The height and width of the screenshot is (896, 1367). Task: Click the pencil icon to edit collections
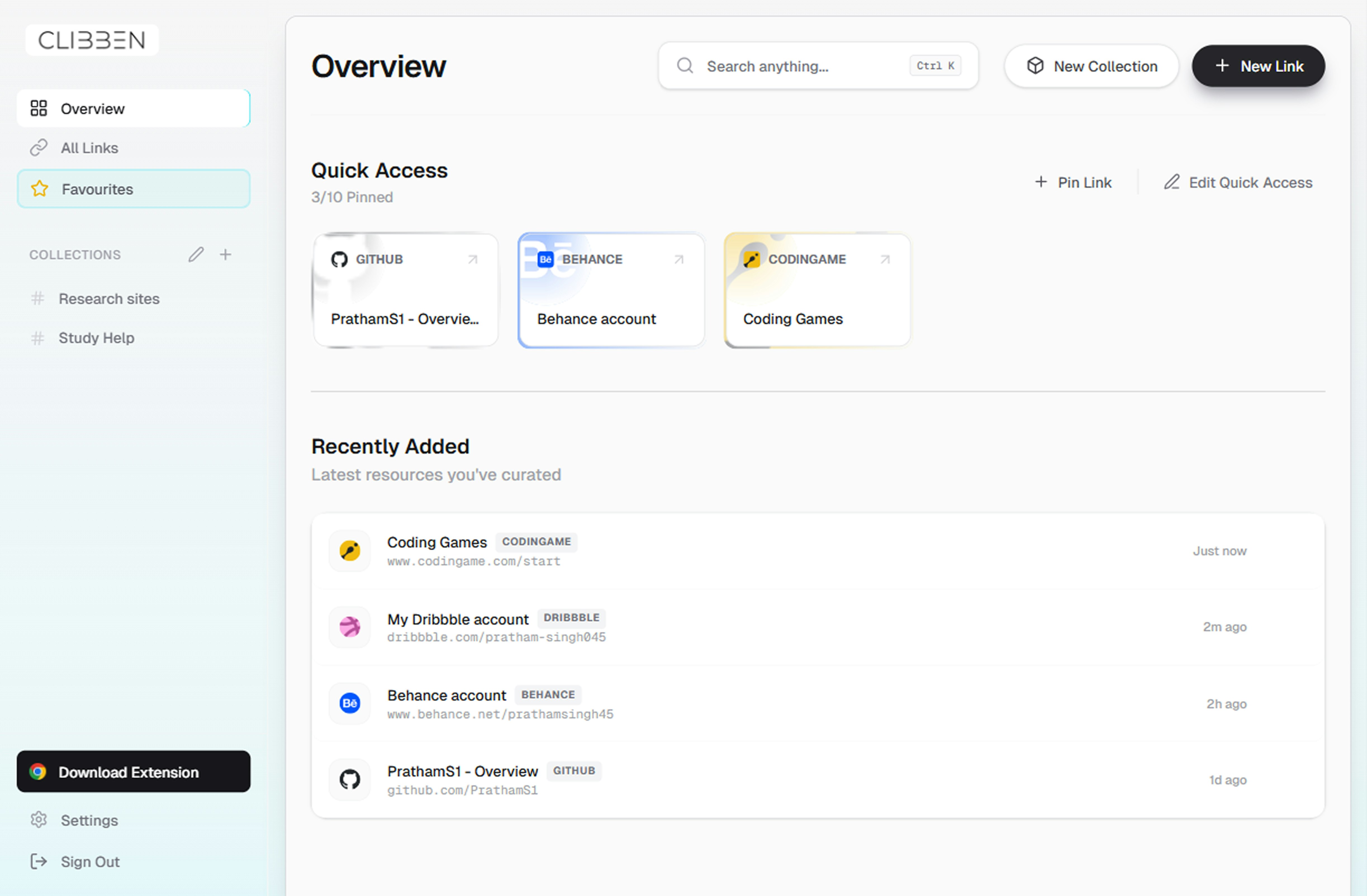point(196,254)
